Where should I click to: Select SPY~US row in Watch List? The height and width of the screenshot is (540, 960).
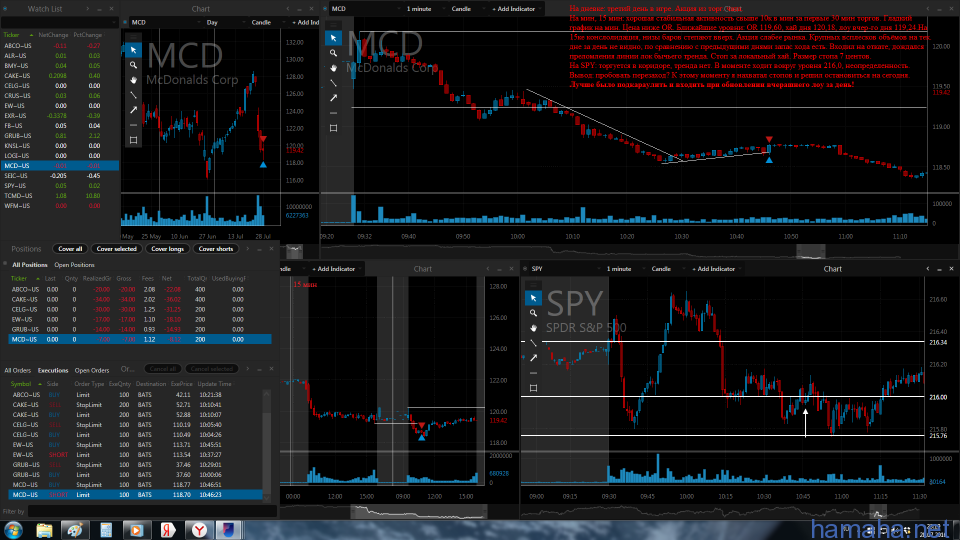tap(59, 186)
